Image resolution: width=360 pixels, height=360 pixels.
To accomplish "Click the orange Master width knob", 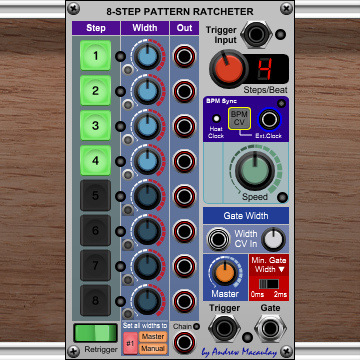I will coord(225,273).
